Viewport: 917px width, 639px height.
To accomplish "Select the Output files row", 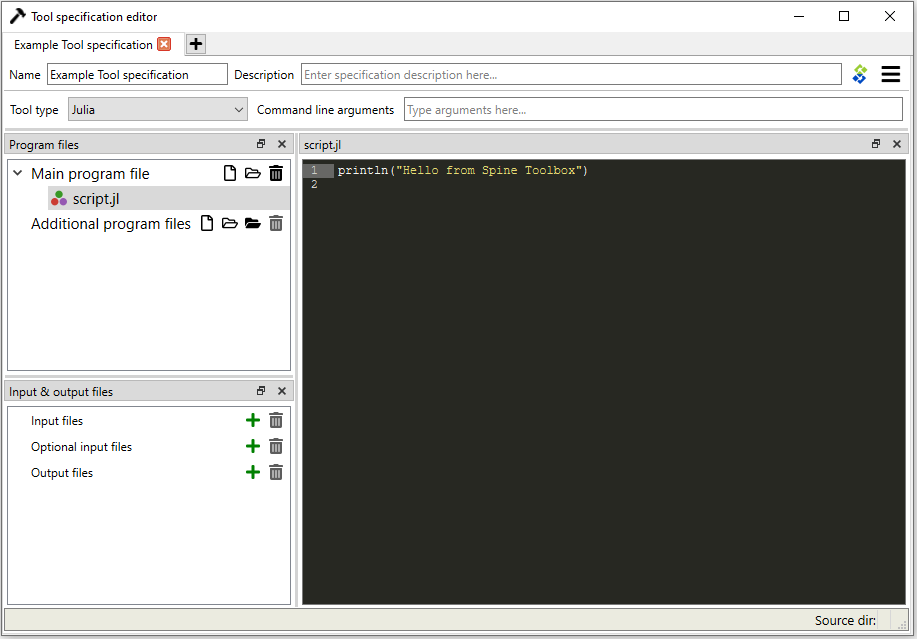I will (x=62, y=472).
